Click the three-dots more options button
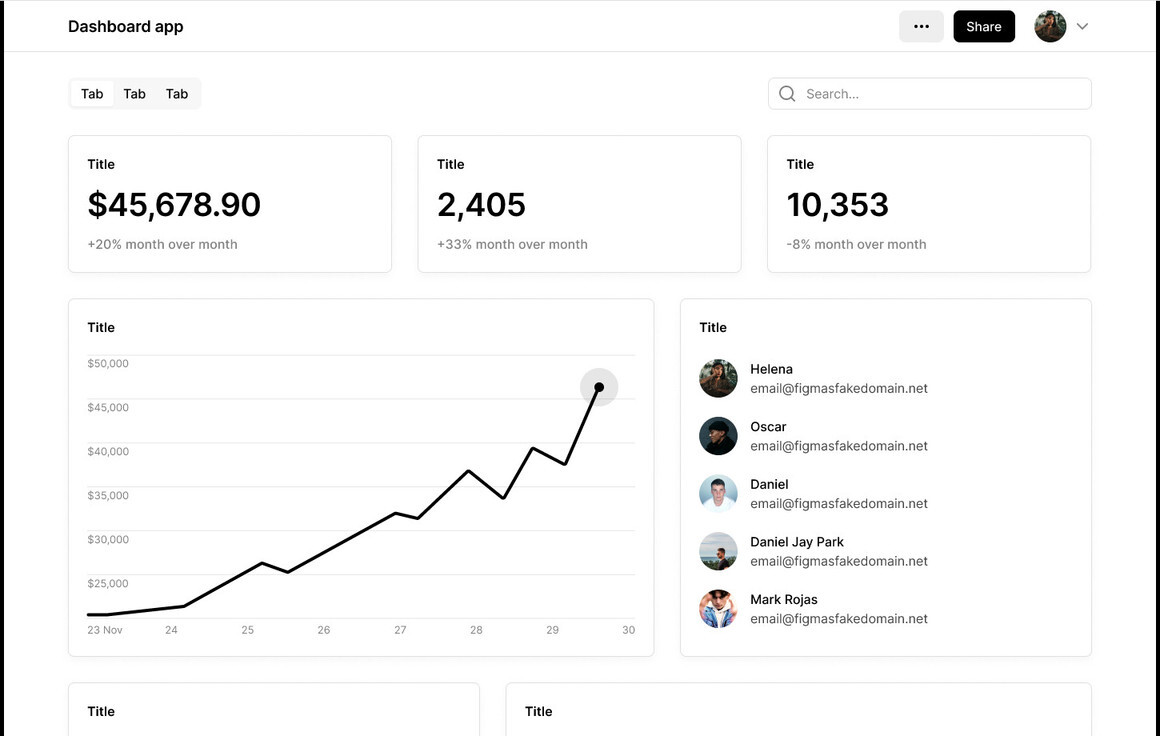Viewport: 1160px width, 736px height. click(x=921, y=27)
